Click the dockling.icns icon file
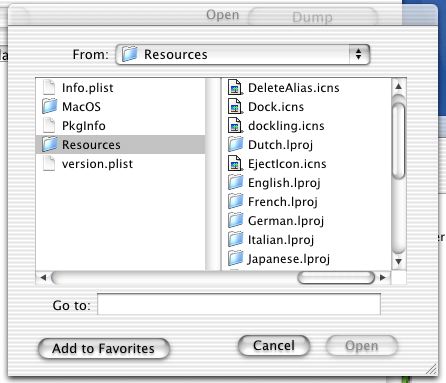 click(235, 126)
